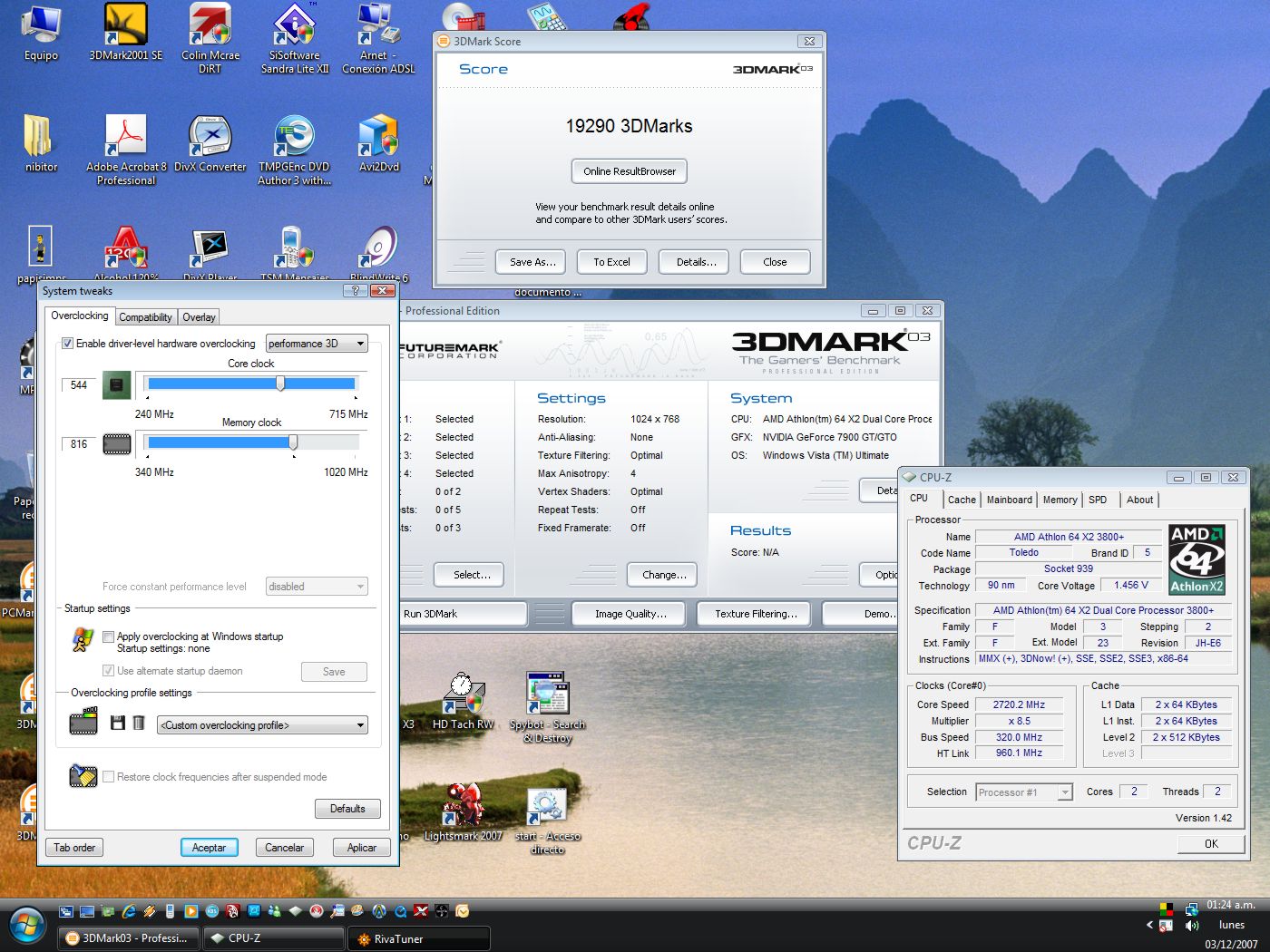Open Internet Explorer from quick launch
This screenshot has width=1270, height=952.
pos(129,911)
